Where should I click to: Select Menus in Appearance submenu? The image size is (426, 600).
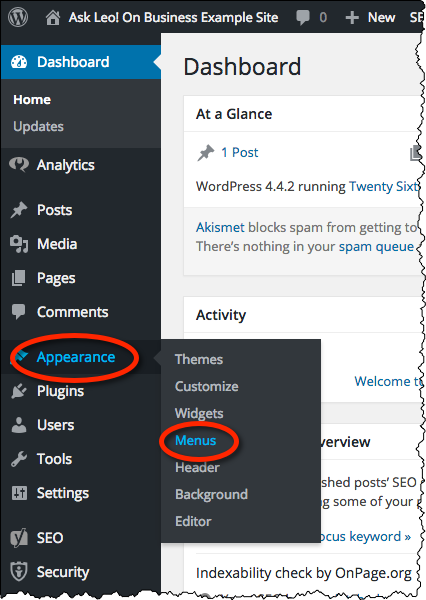196,440
